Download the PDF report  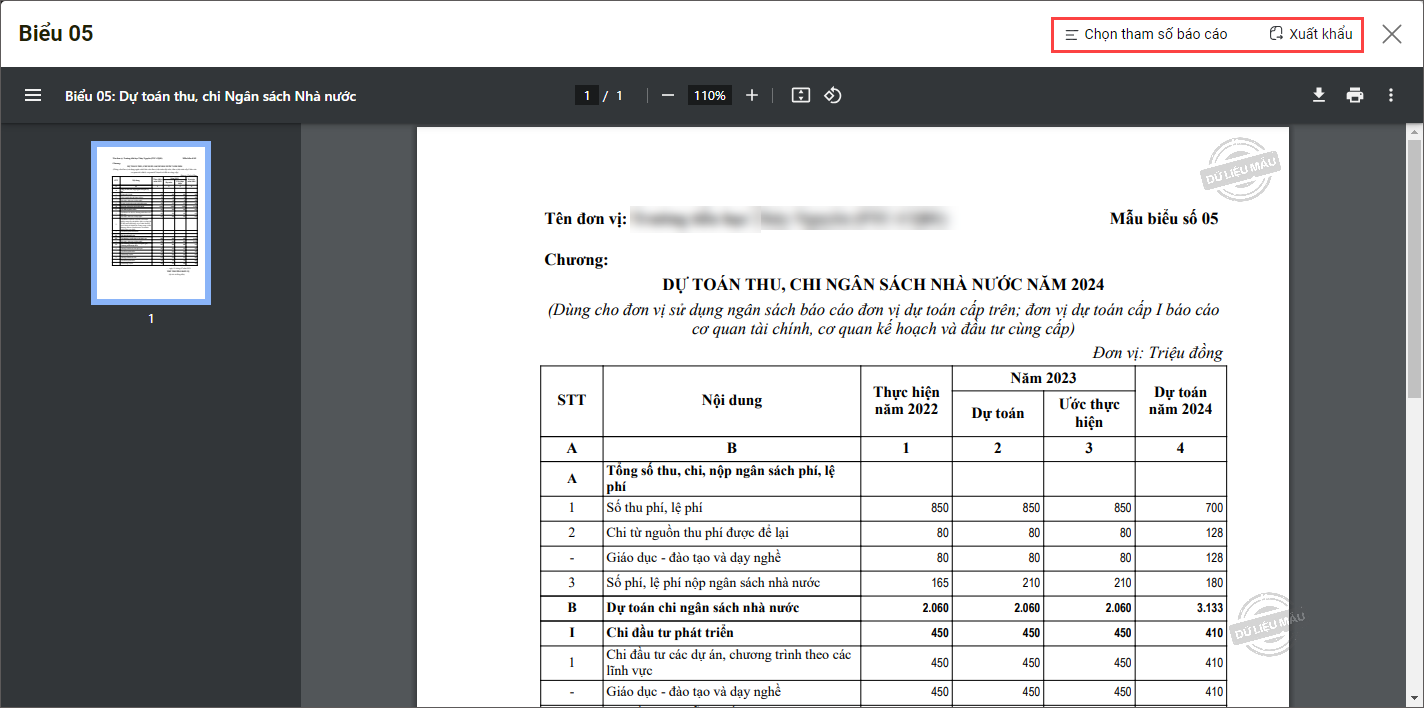click(1319, 96)
